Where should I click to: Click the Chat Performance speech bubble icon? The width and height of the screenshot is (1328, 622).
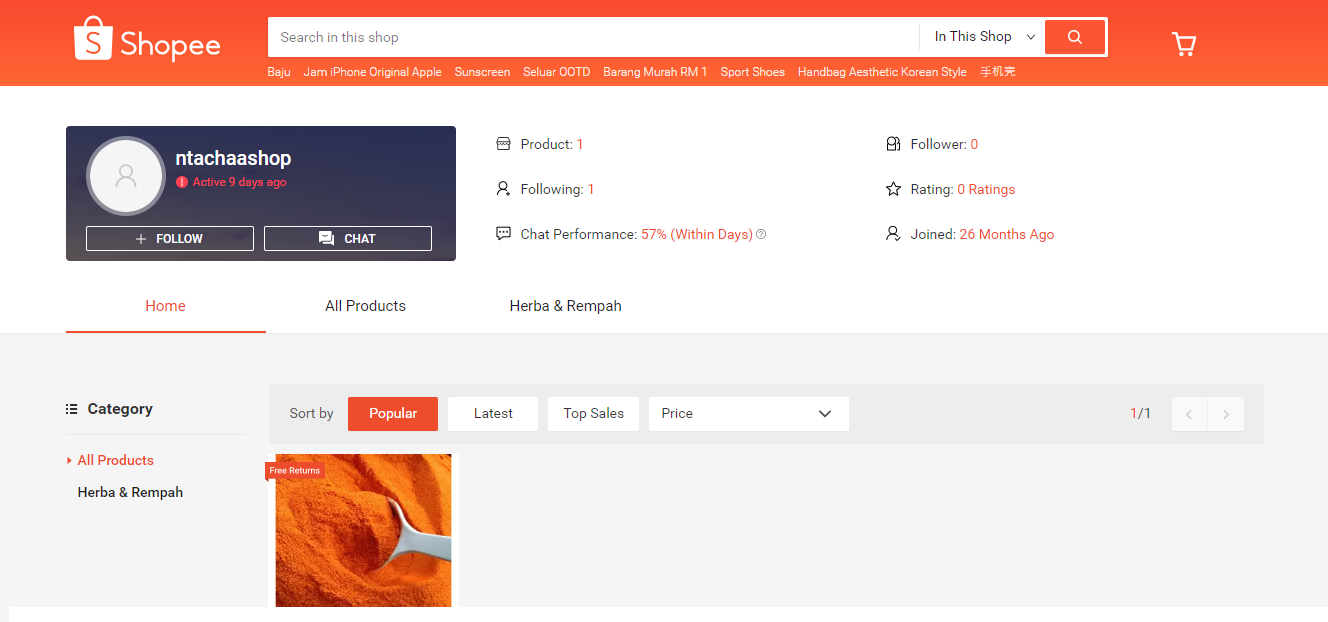504,234
